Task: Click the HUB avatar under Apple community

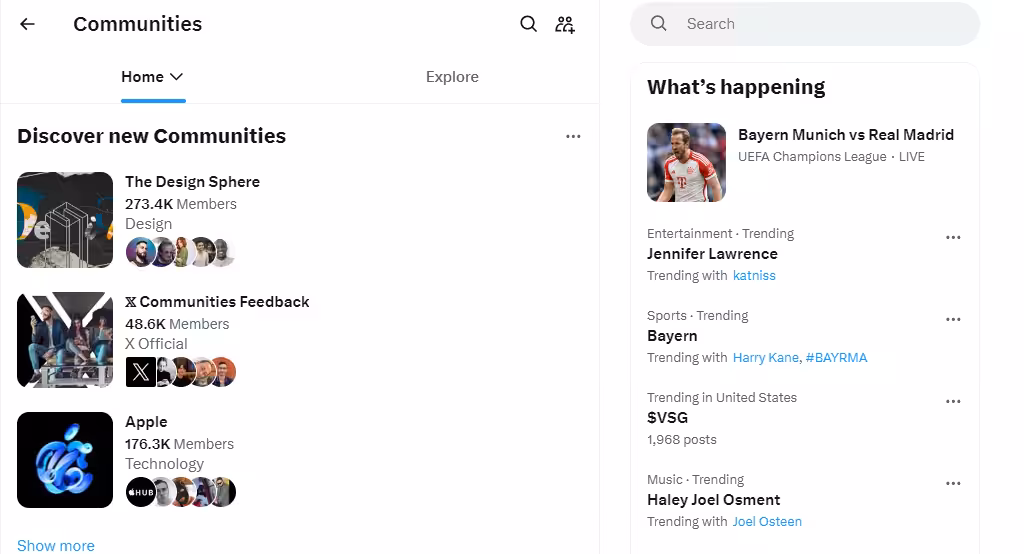Action: click(x=140, y=492)
